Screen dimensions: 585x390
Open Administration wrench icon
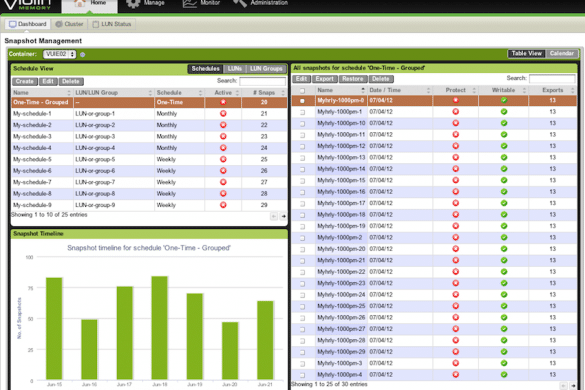240,3
